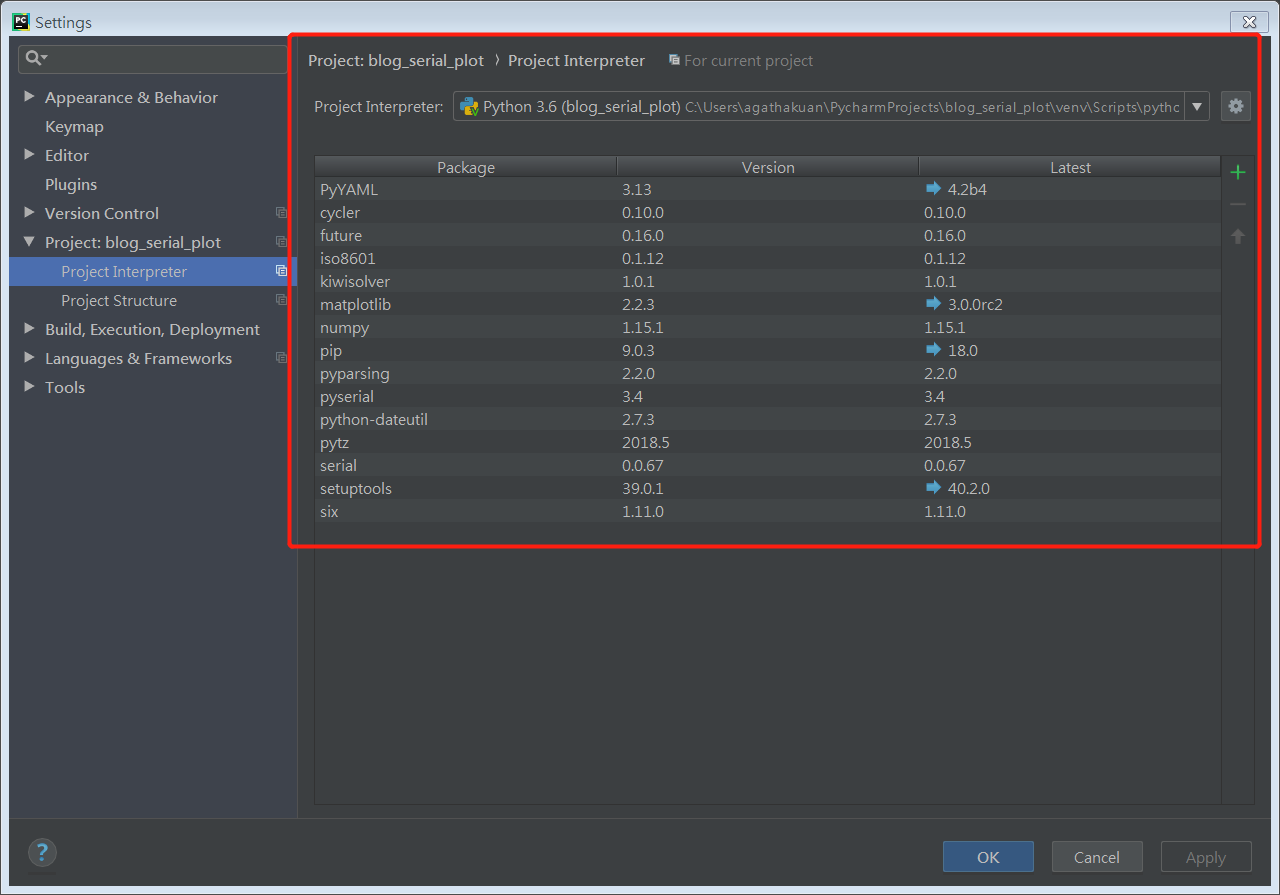Expand the Build, Execution, Deployment section
Image resolution: width=1280 pixels, height=895 pixels.
pos(28,329)
